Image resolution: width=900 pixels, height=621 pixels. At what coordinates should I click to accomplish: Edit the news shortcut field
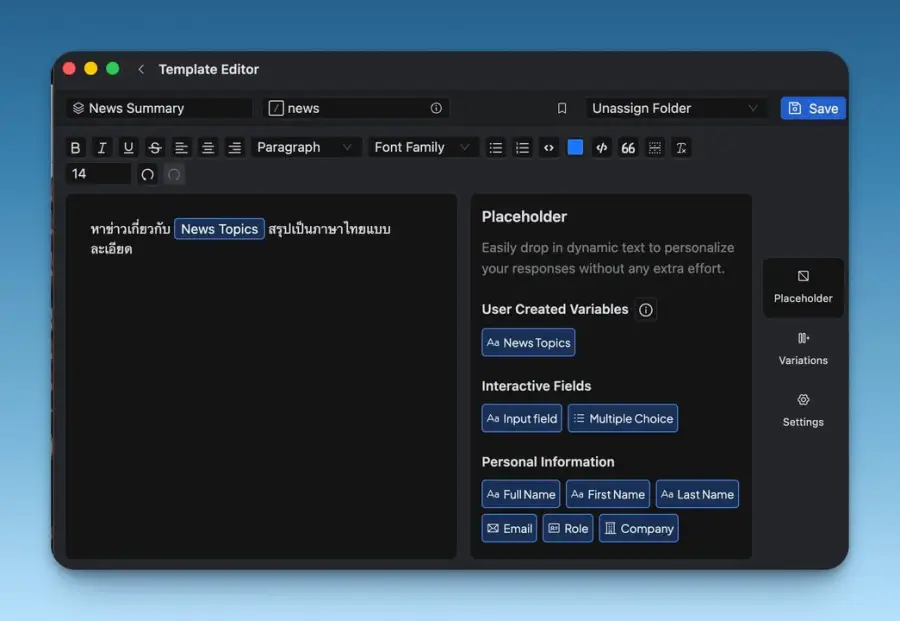point(356,108)
